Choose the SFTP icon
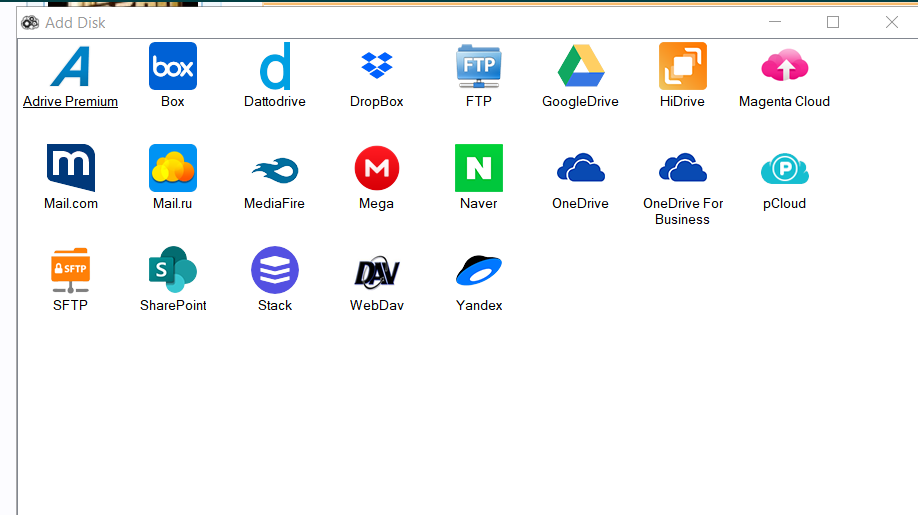Viewport: 918px width, 515px height. tap(70, 270)
